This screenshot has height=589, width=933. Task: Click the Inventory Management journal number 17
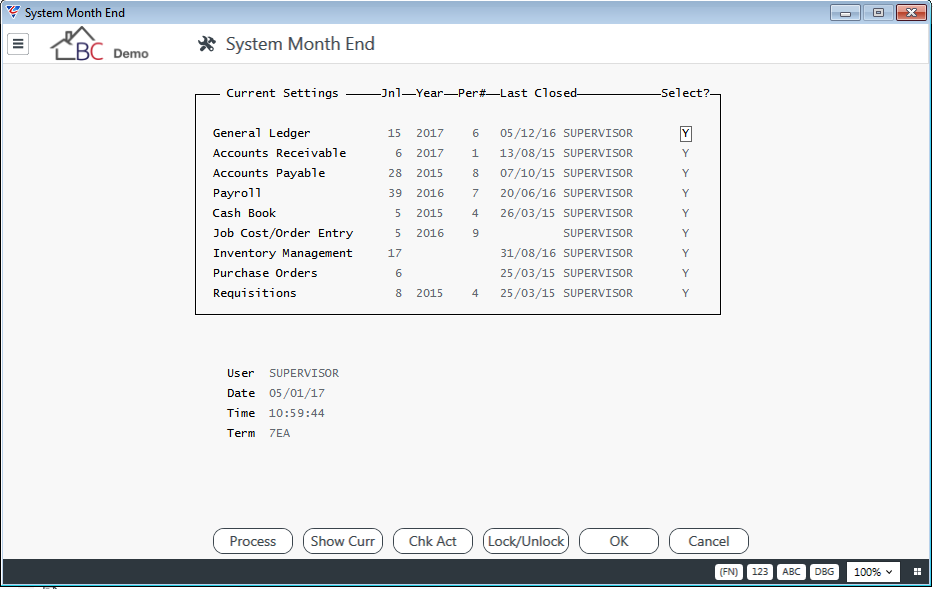395,253
